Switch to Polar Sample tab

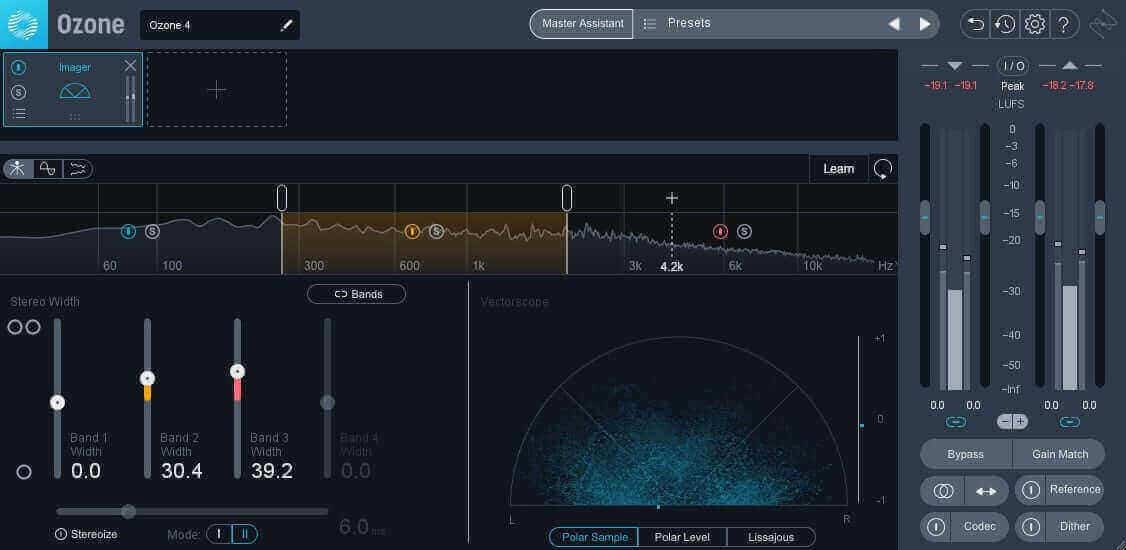tap(594, 537)
